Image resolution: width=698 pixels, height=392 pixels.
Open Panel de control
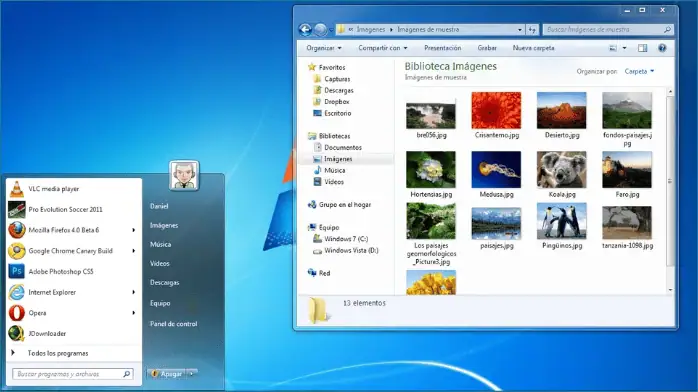[174, 324]
